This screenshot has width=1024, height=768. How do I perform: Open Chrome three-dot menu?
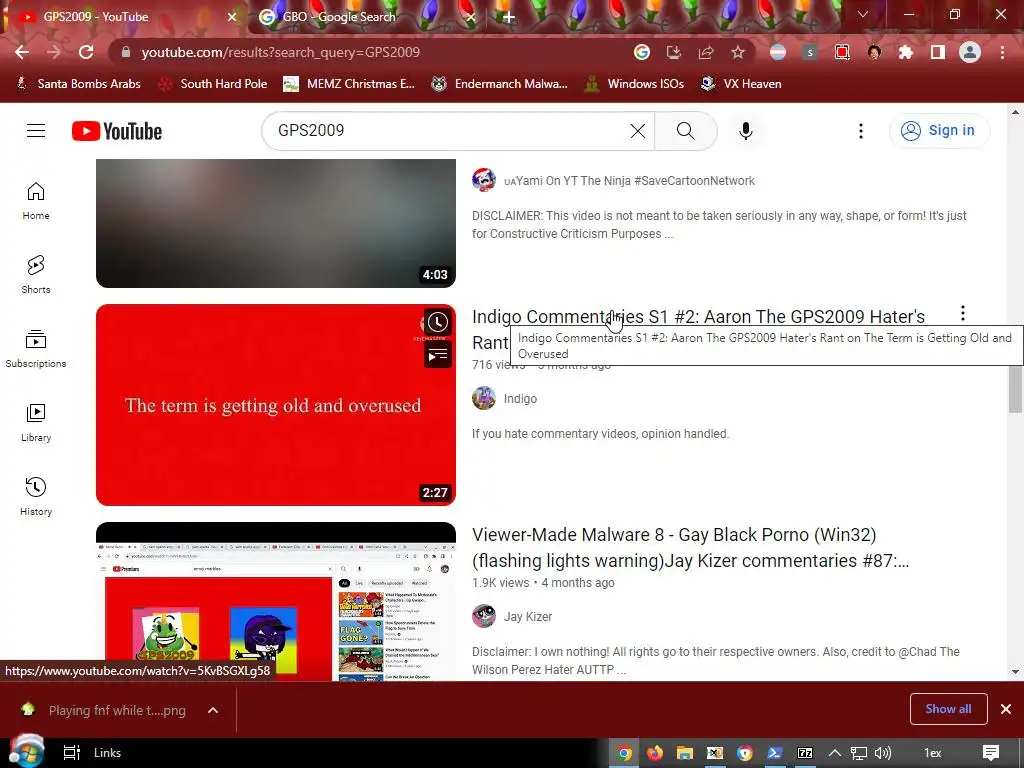point(1002,52)
